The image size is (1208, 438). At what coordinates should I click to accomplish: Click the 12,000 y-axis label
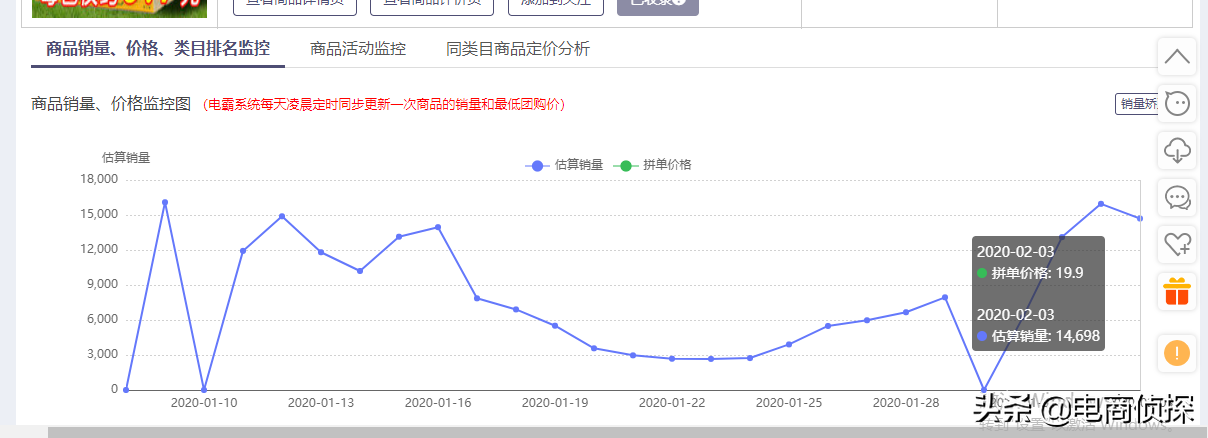click(99, 250)
